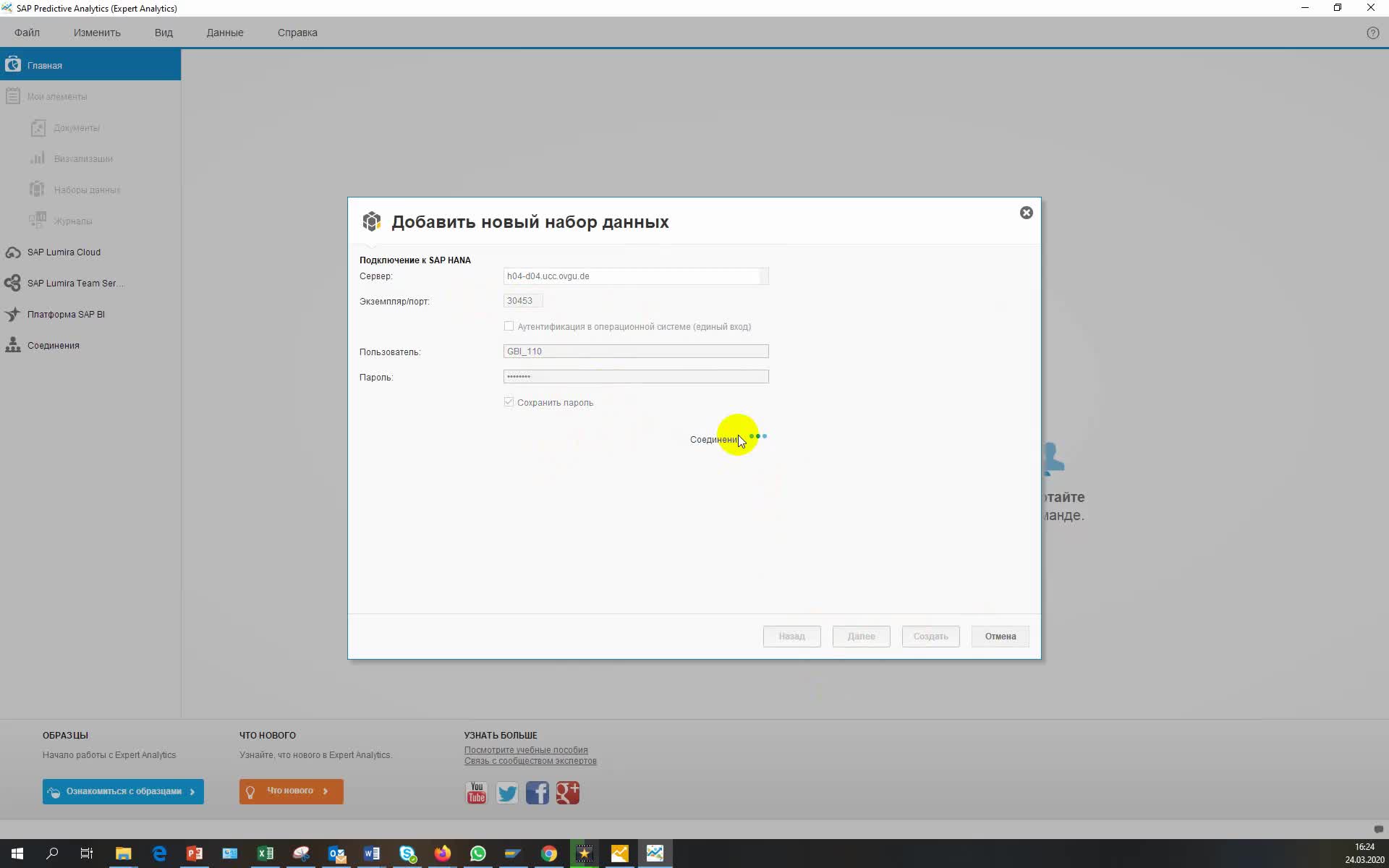Click the SAP Predictive Analytics taskbar icon
The height and width of the screenshot is (868, 1389).
(655, 854)
